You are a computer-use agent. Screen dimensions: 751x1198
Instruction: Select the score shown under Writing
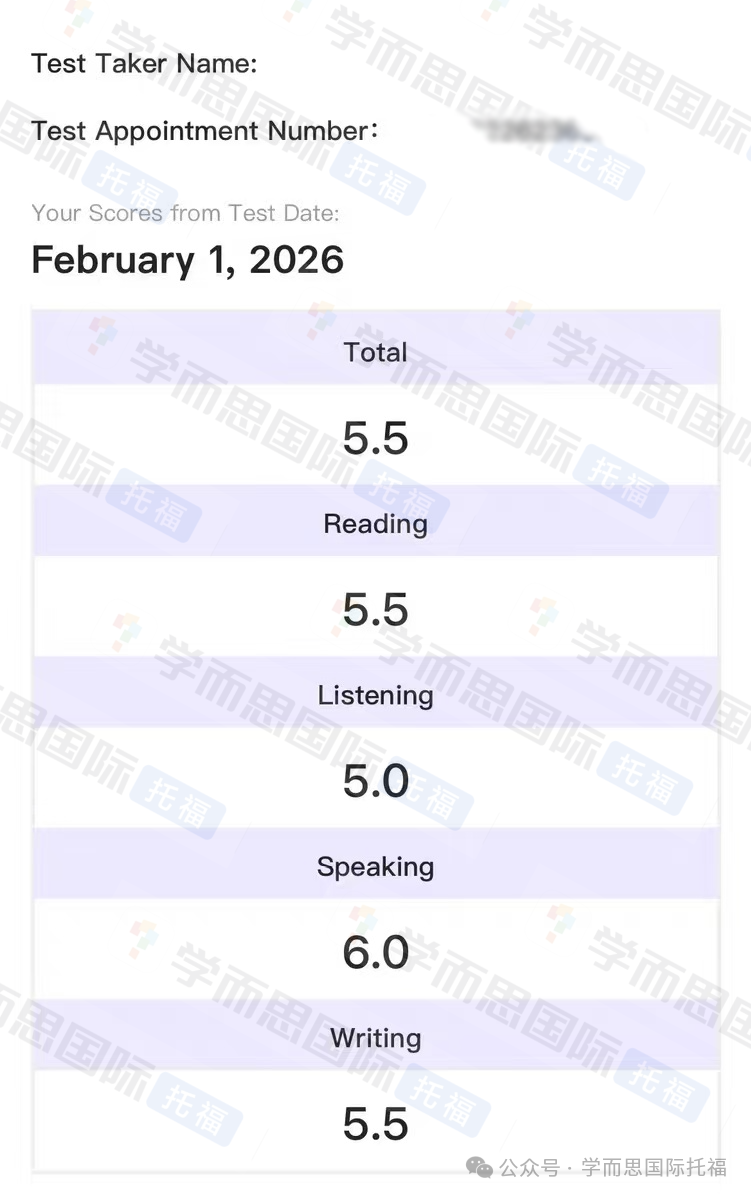click(375, 1124)
